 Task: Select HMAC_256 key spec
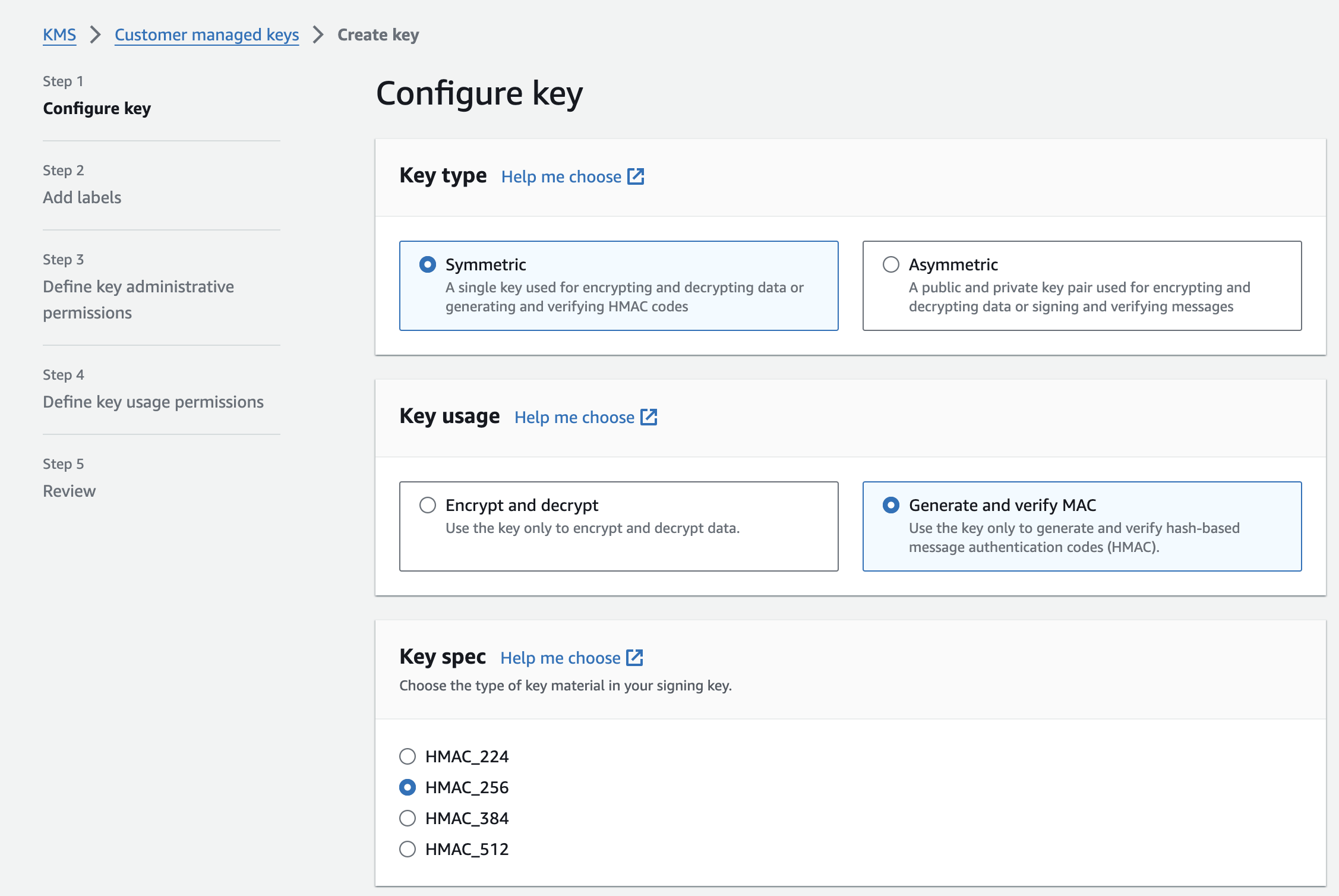408,787
